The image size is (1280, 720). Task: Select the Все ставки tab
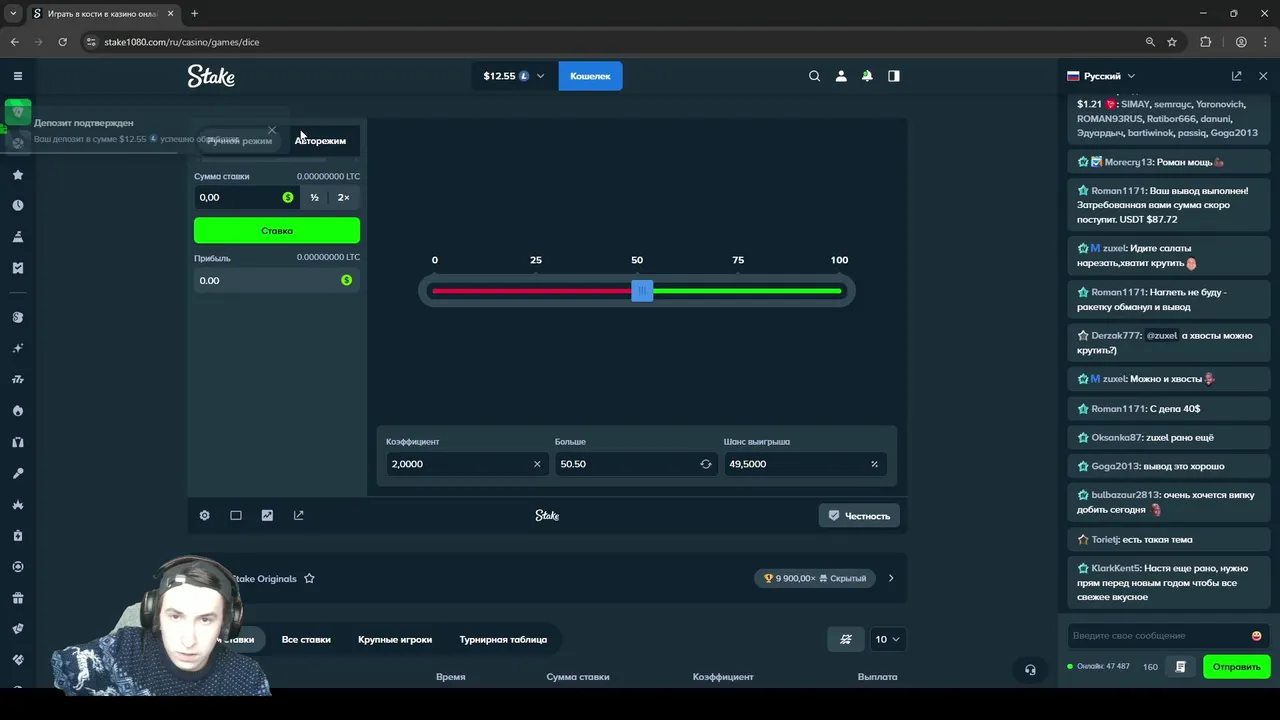[306, 639]
